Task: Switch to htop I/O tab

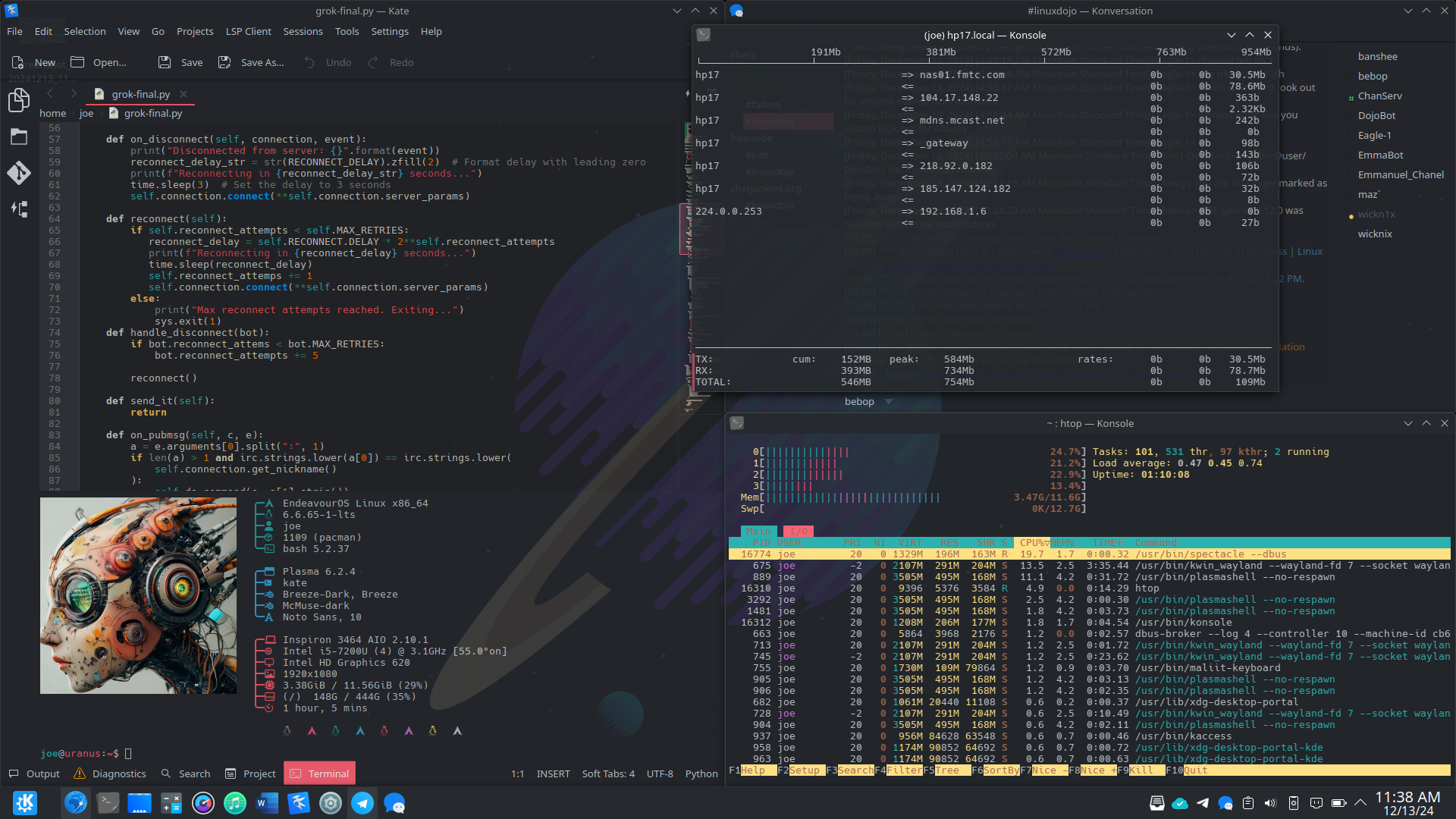Action: 798,532
